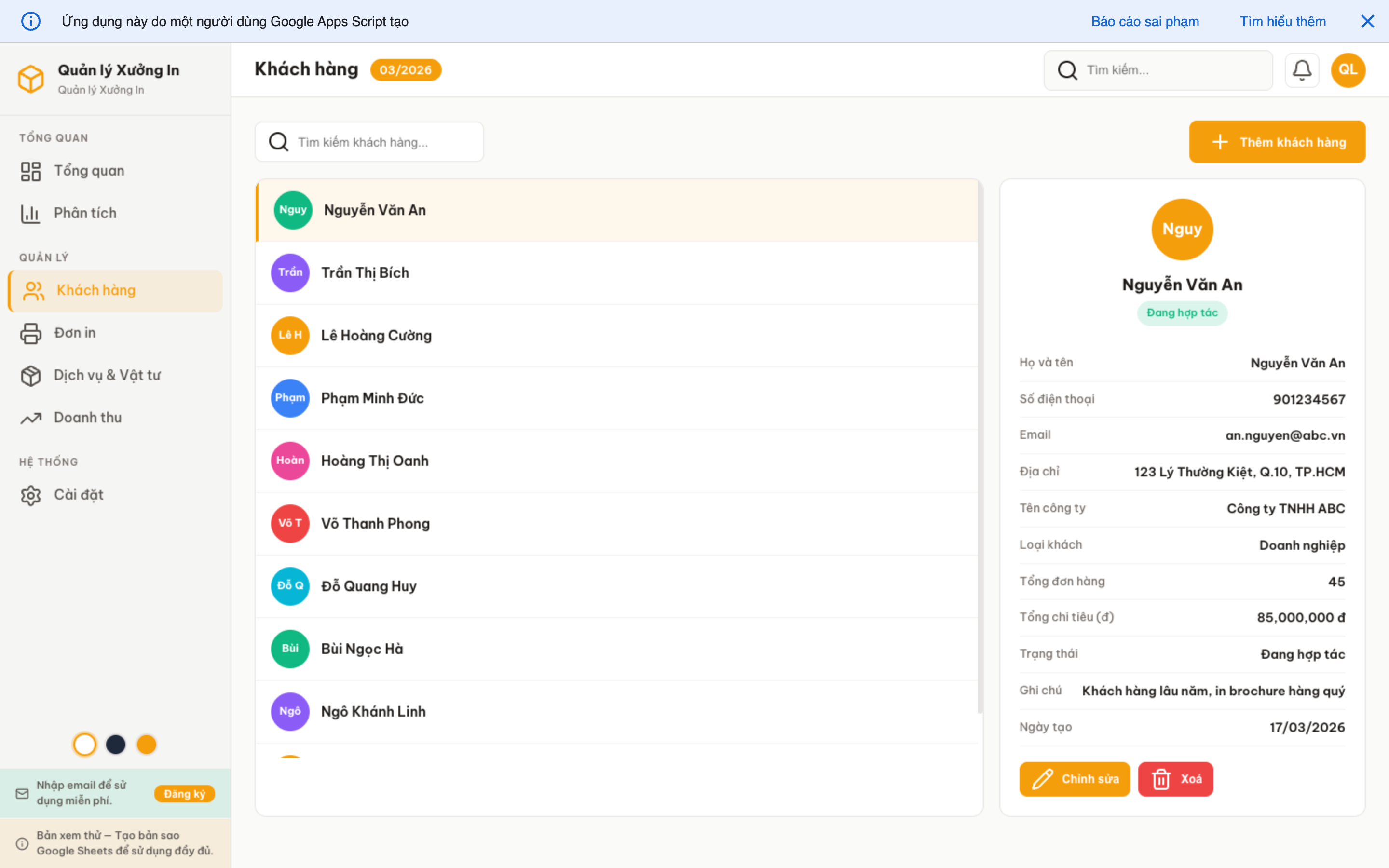Open the Phân tích analytics section

pos(85,212)
